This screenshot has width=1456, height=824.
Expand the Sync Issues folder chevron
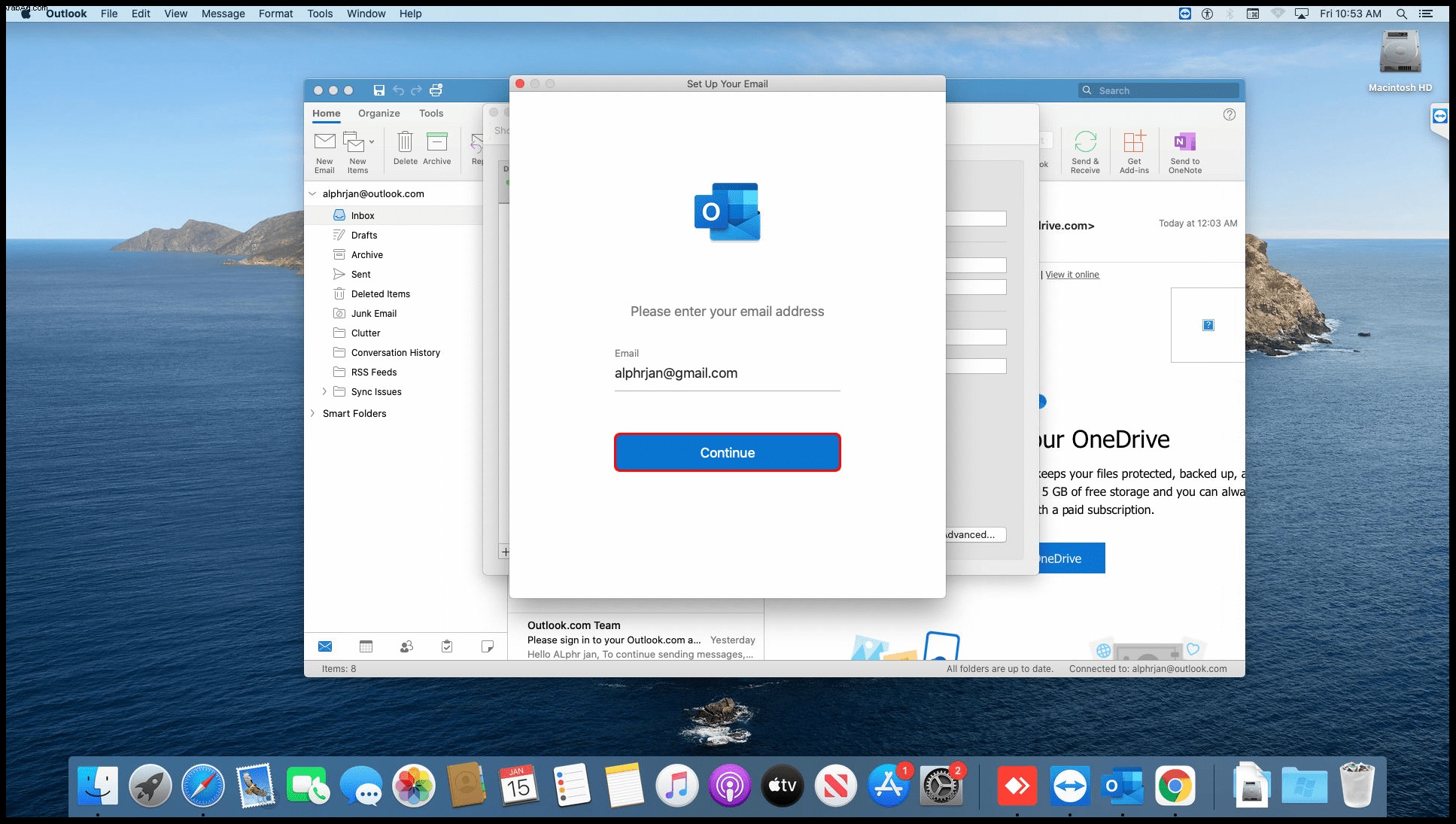click(x=324, y=391)
